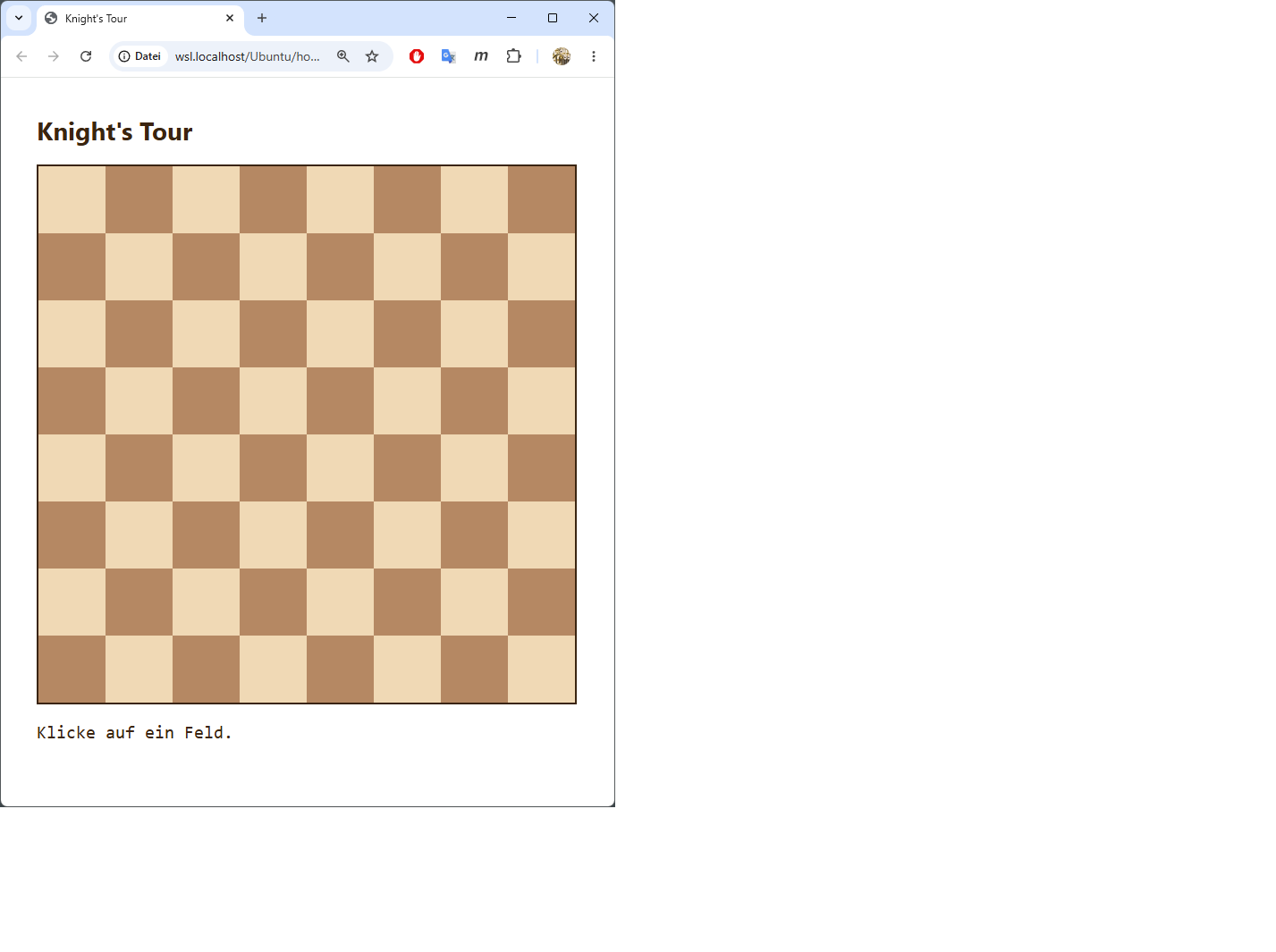
Task: Reload the Knight's Tour page
Action: 86,56
